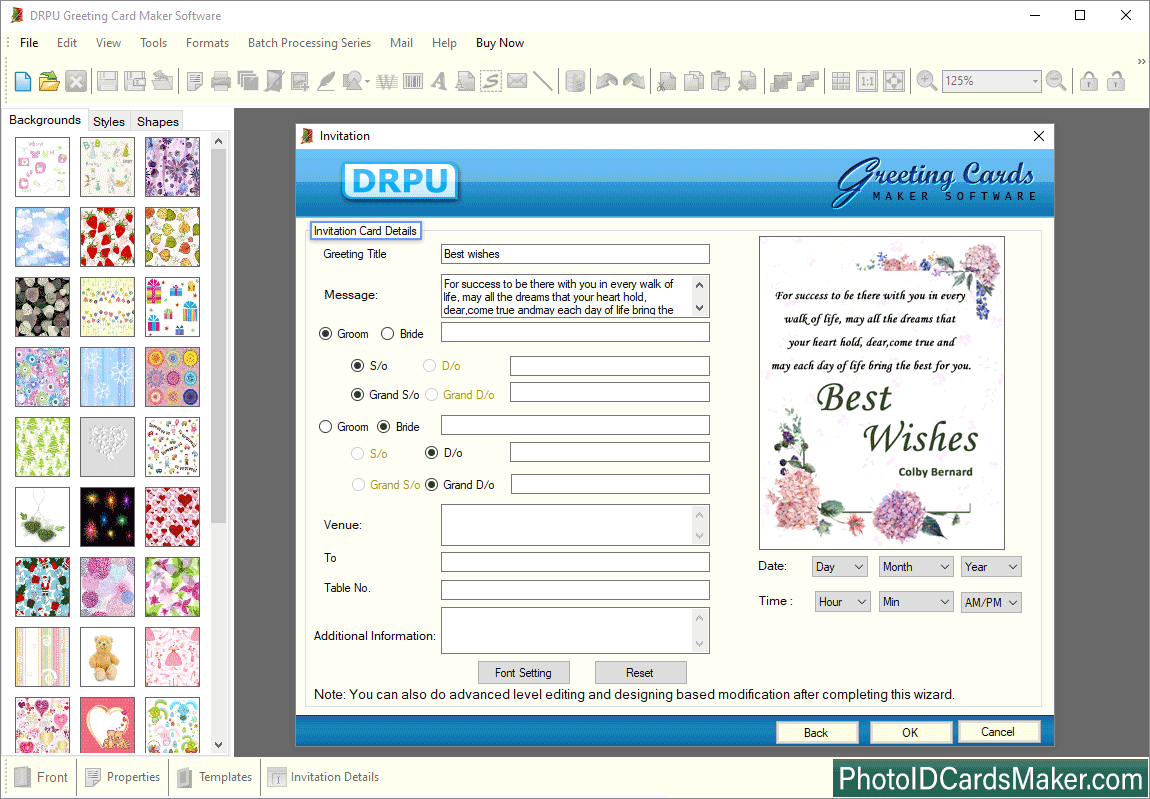The image size is (1150, 799).
Task: Open the File menu
Action: click(x=29, y=43)
